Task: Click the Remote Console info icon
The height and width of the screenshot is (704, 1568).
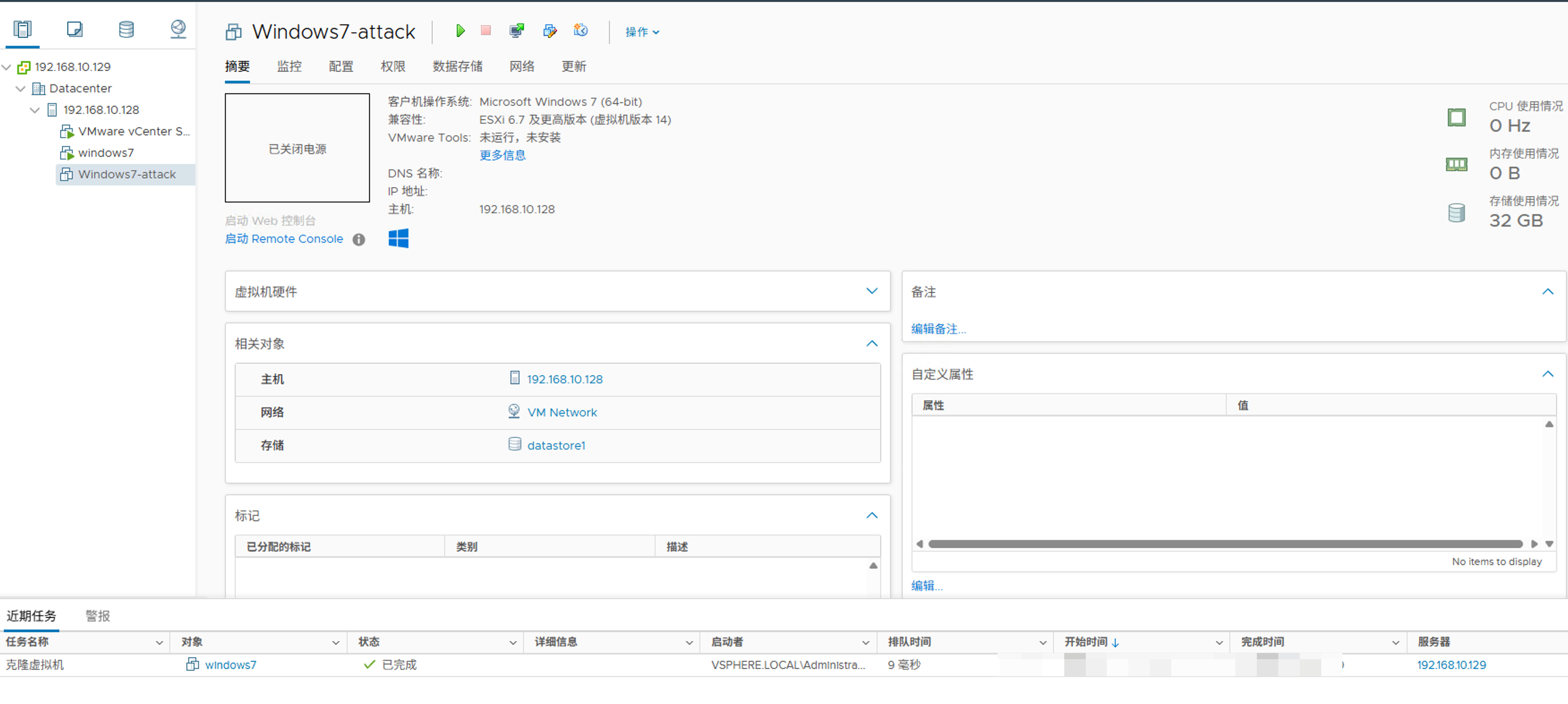Action: point(359,239)
